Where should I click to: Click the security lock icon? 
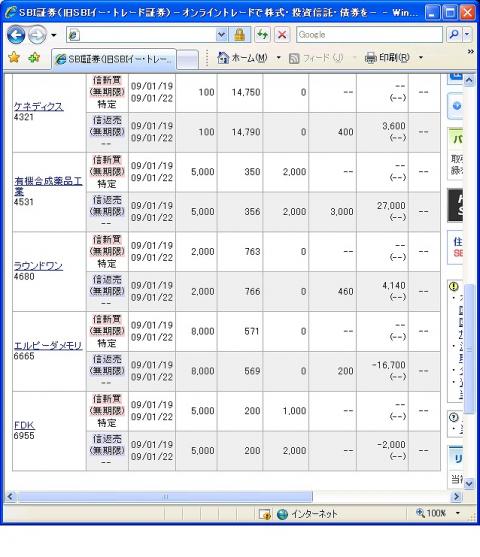[x=240, y=35]
